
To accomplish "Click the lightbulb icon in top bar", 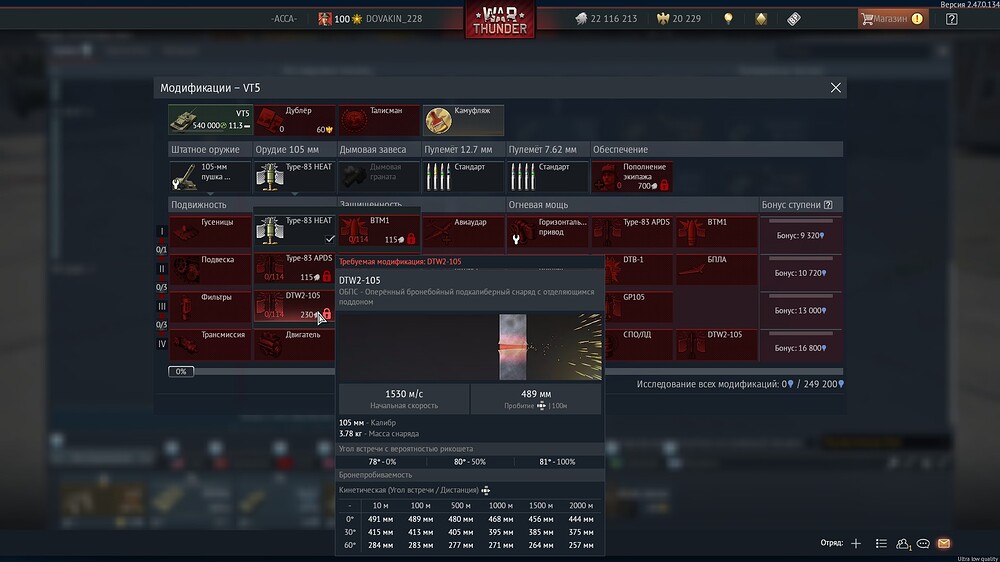I will (x=728, y=18).
